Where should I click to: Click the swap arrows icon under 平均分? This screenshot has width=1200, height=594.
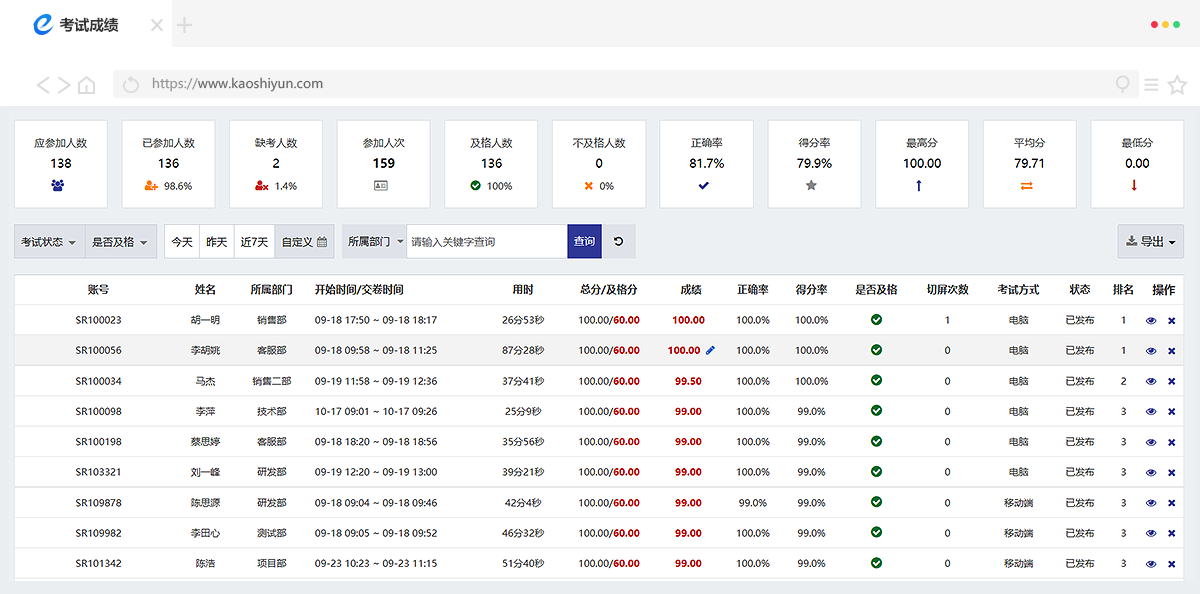[x=1029, y=185]
